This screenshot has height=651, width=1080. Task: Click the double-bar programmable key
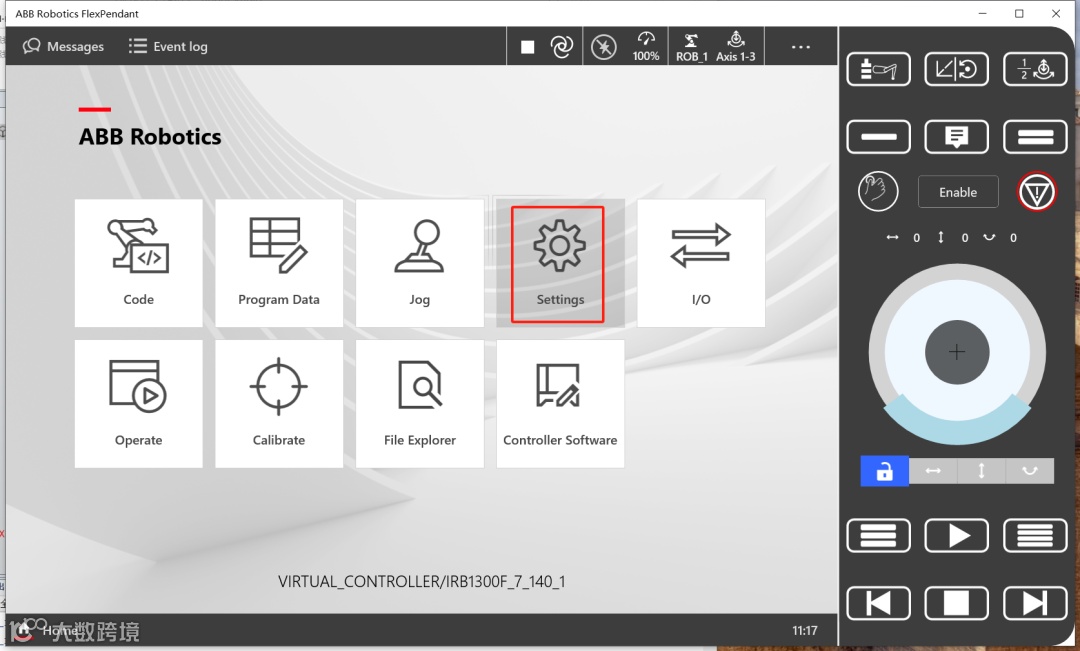tap(1035, 136)
